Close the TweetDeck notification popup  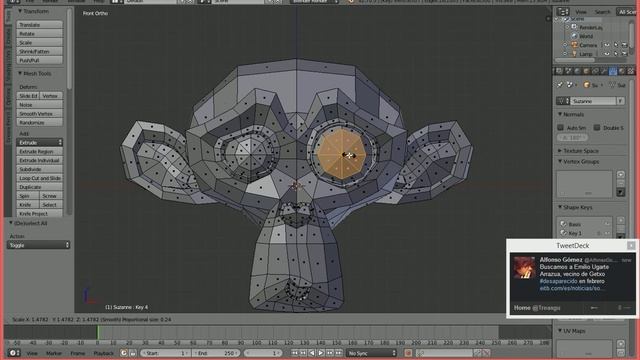(631, 245)
